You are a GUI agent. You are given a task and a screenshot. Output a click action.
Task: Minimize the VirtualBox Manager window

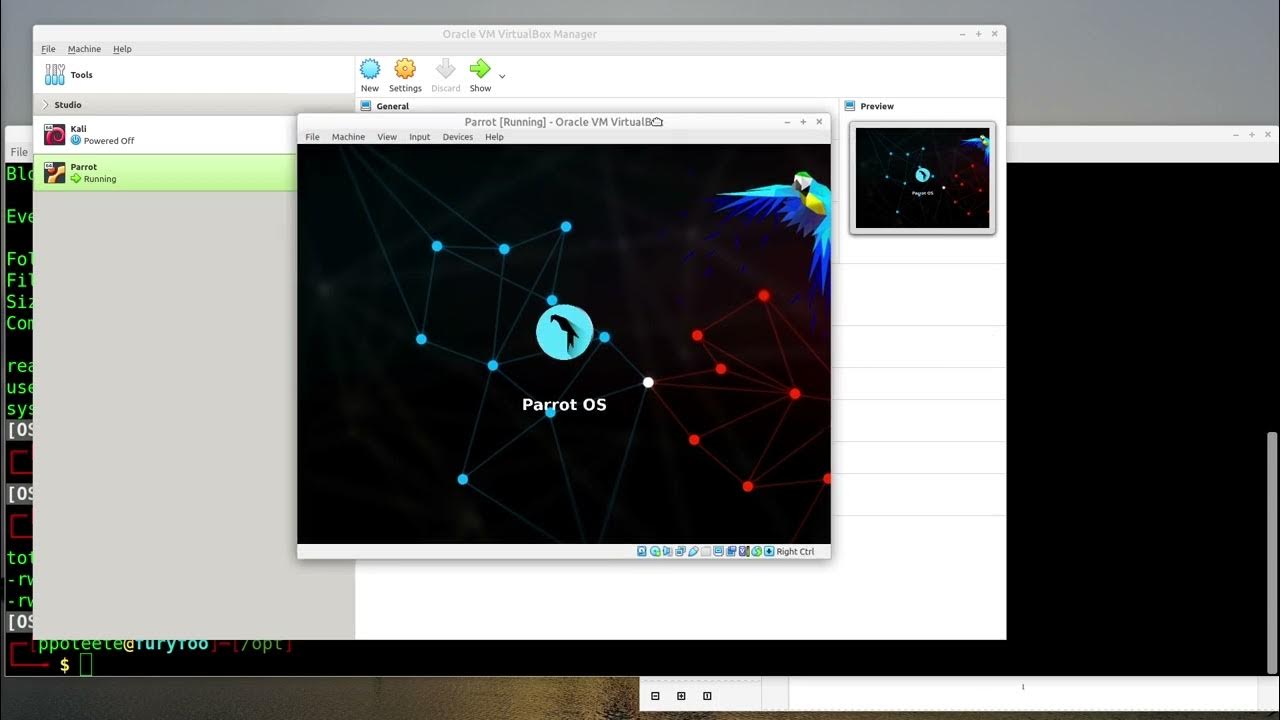pyautogui.click(x=962, y=34)
